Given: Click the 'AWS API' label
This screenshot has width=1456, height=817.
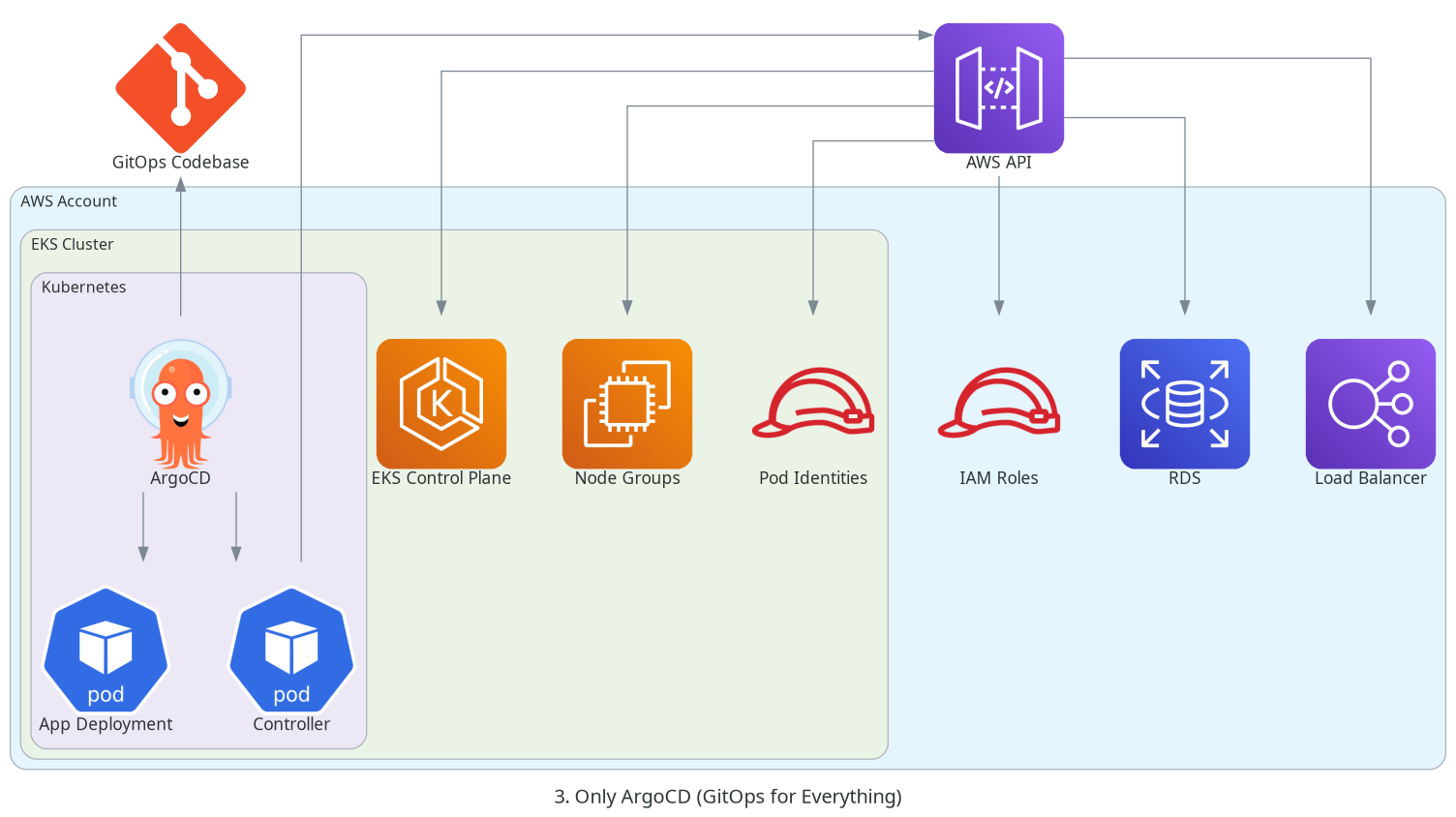Looking at the screenshot, I should [x=999, y=163].
